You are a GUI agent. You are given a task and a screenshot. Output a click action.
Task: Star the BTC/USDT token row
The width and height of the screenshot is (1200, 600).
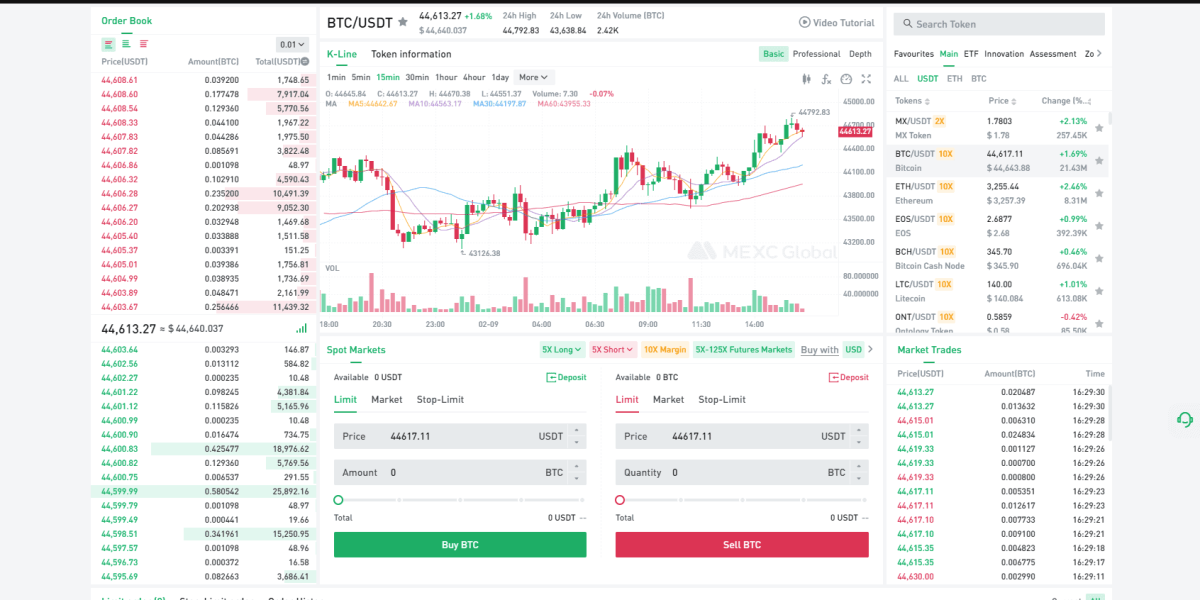point(1099,160)
